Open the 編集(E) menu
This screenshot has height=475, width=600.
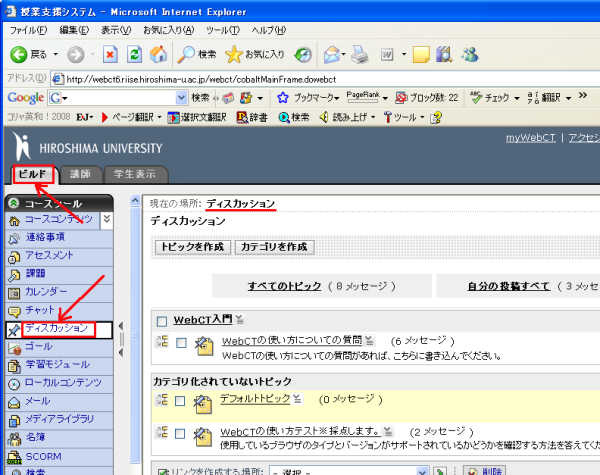[x=74, y=30]
